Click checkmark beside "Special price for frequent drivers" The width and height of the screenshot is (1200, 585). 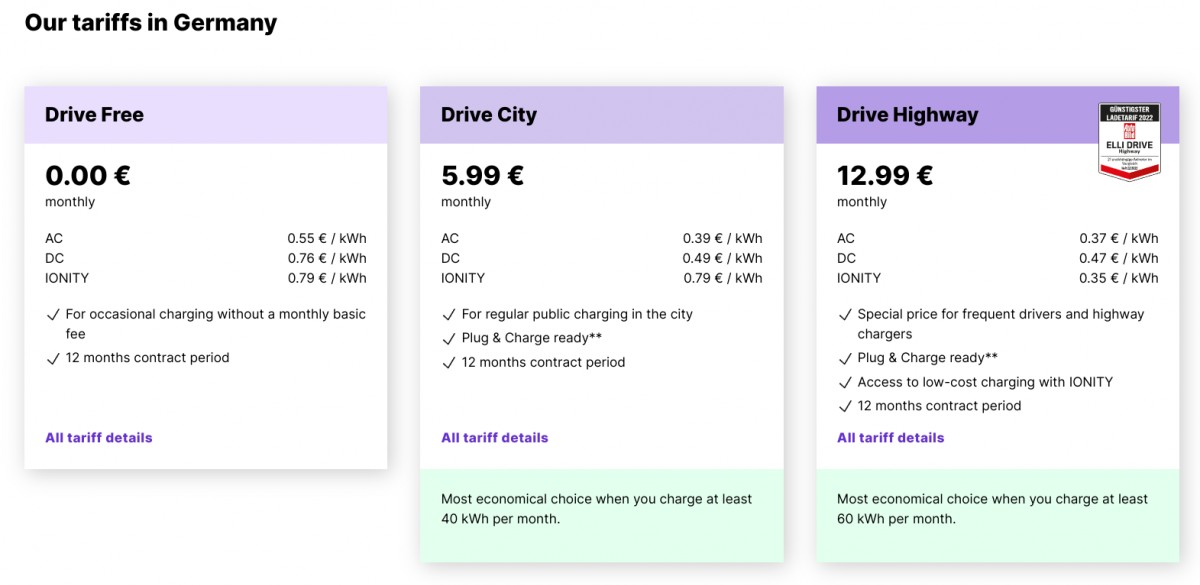point(845,313)
